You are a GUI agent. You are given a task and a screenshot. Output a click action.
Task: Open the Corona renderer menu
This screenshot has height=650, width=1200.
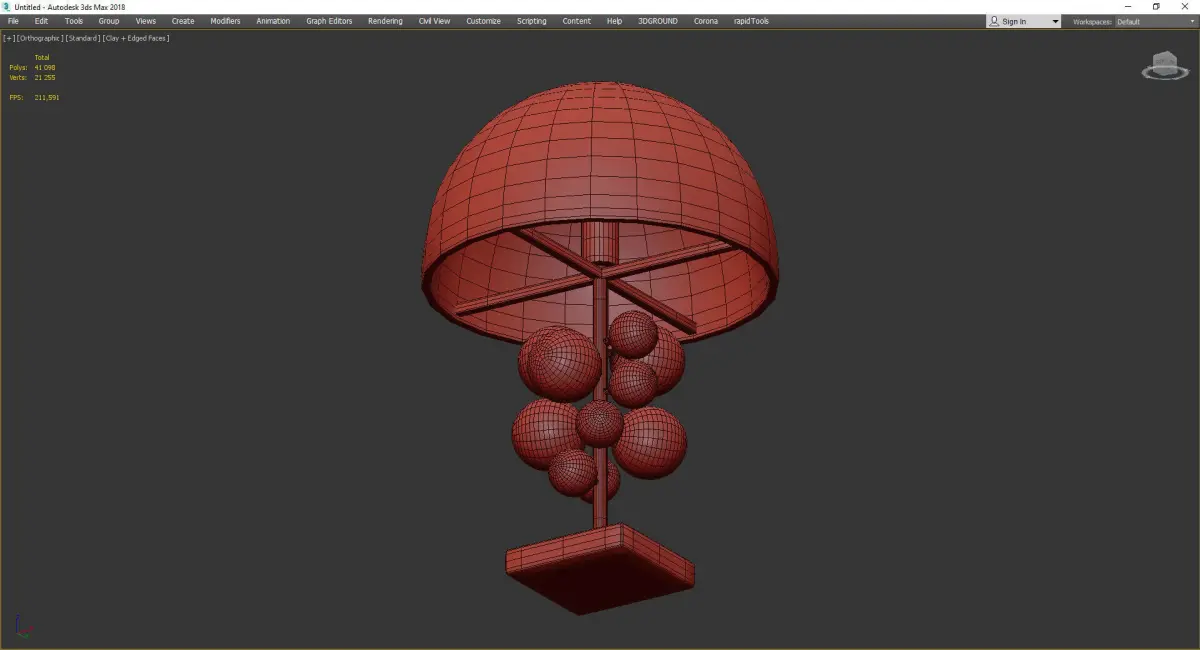pos(706,21)
